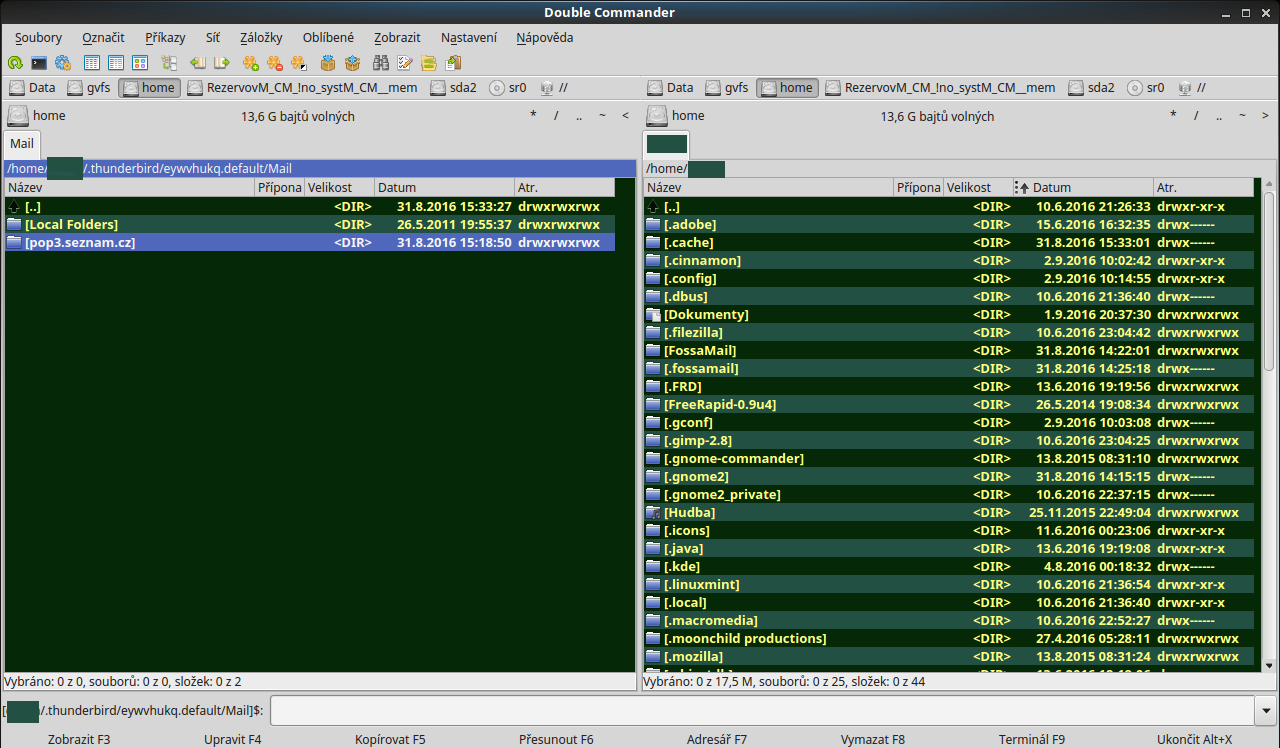
Task: Select the [Dokumenty] folder row
Action: click(949, 314)
